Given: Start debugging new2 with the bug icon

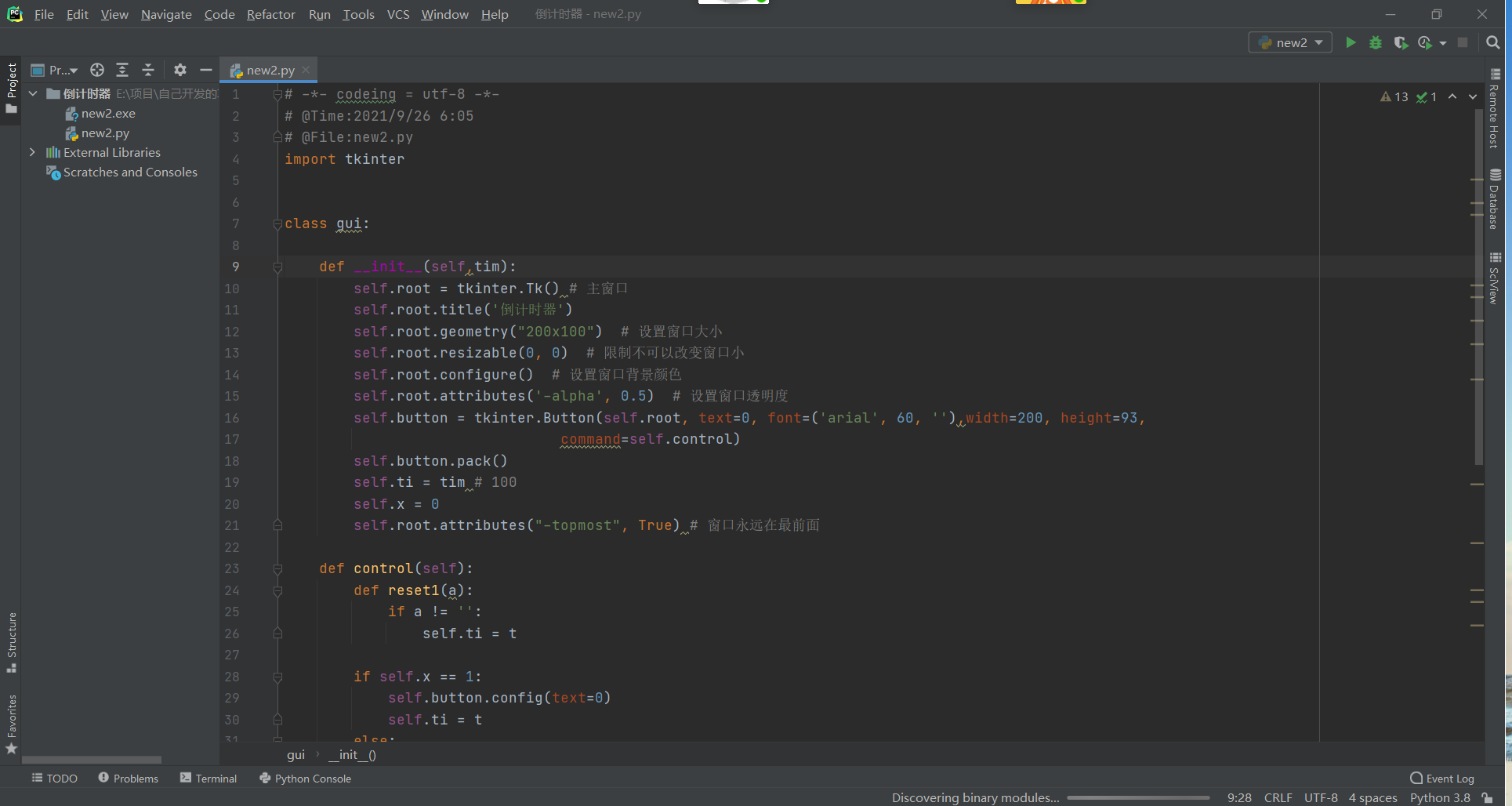Looking at the screenshot, I should 1376,42.
